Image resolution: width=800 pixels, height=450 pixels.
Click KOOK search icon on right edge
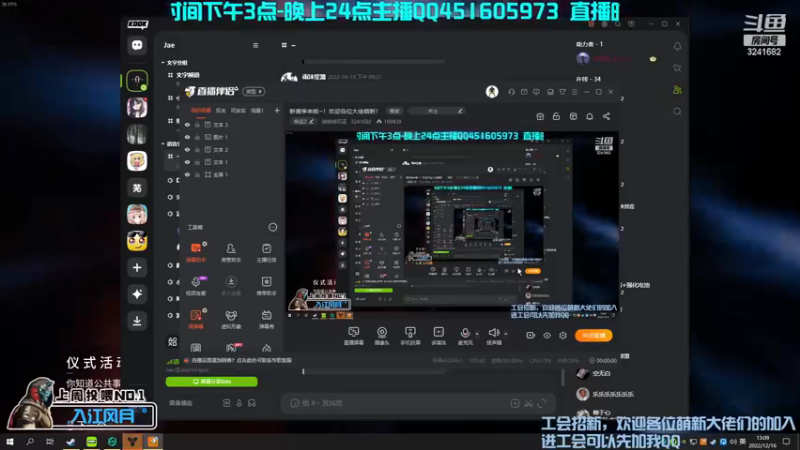coord(677,111)
